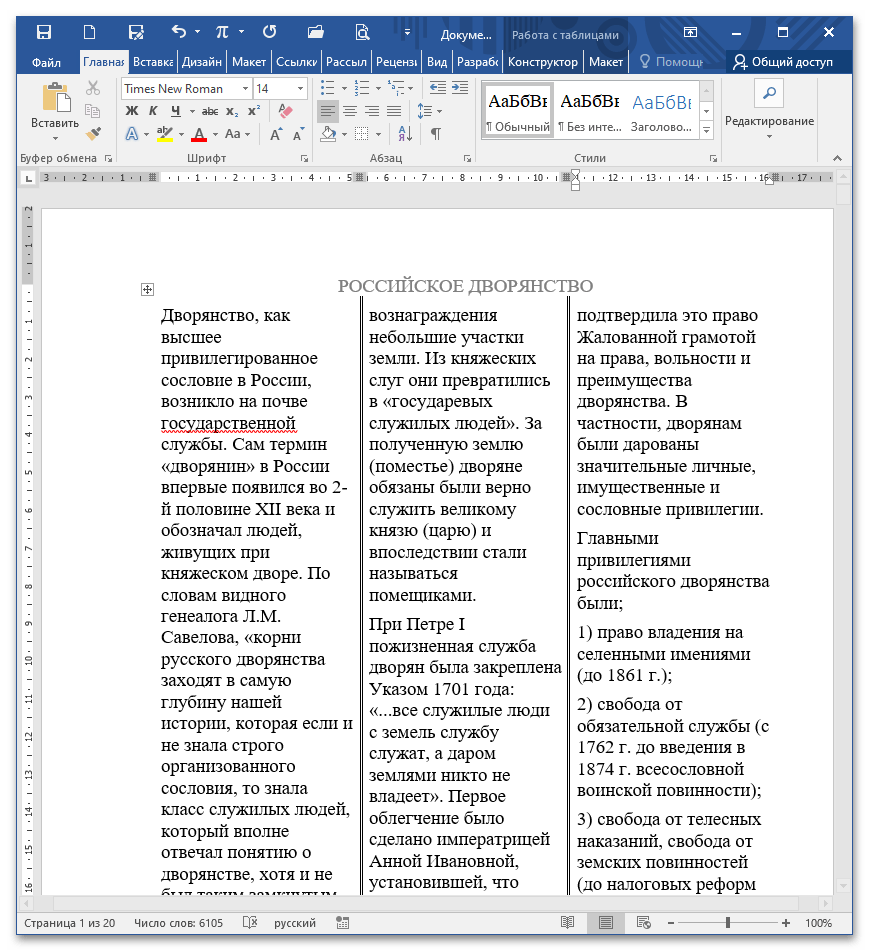
Task: Open print preview from quick access toolbar
Action: [x=362, y=32]
